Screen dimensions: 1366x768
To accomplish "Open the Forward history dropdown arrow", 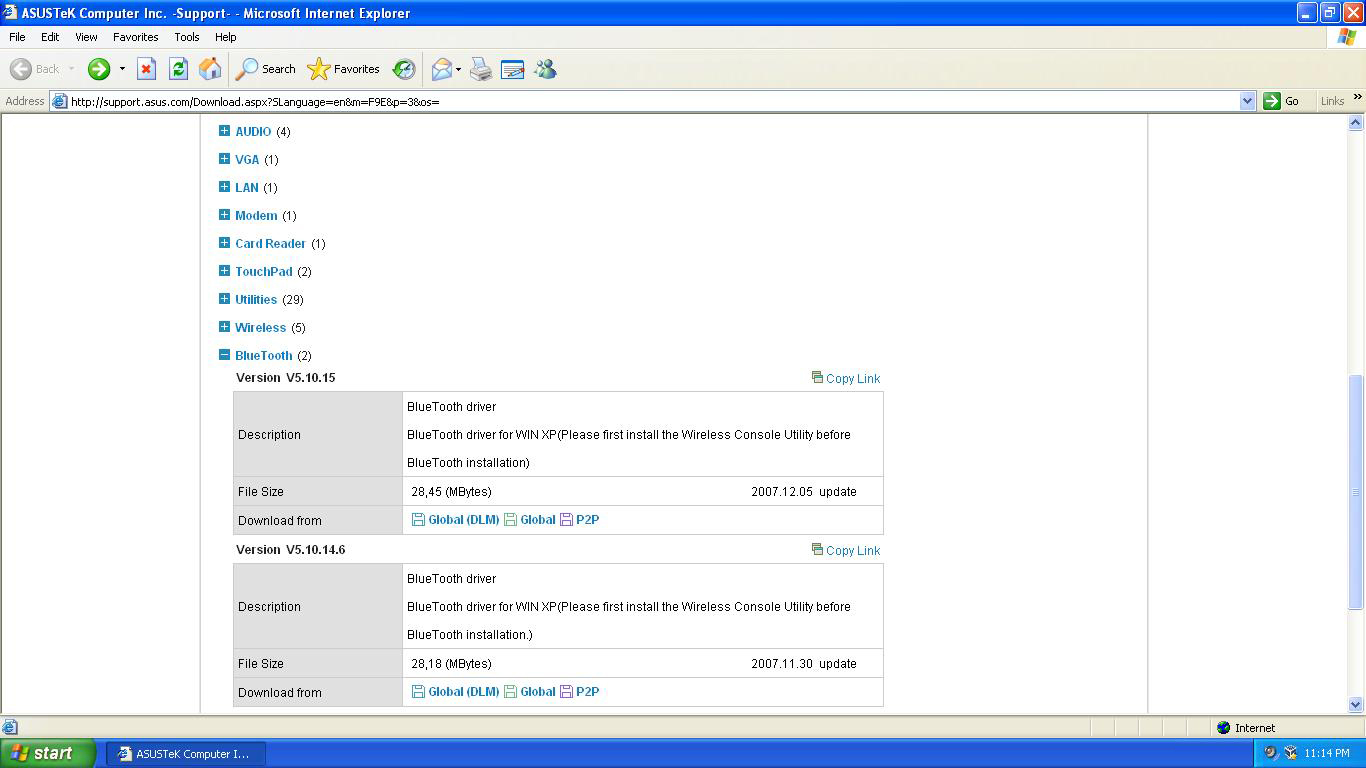I will (122, 69).
